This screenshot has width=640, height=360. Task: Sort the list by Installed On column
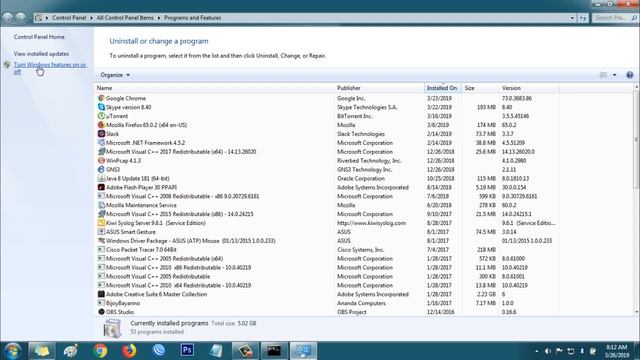click(x=443, y=88)
